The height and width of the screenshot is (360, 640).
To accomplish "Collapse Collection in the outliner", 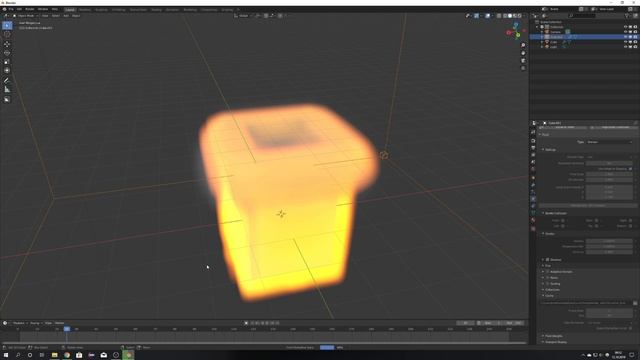I will click(538, 27).
